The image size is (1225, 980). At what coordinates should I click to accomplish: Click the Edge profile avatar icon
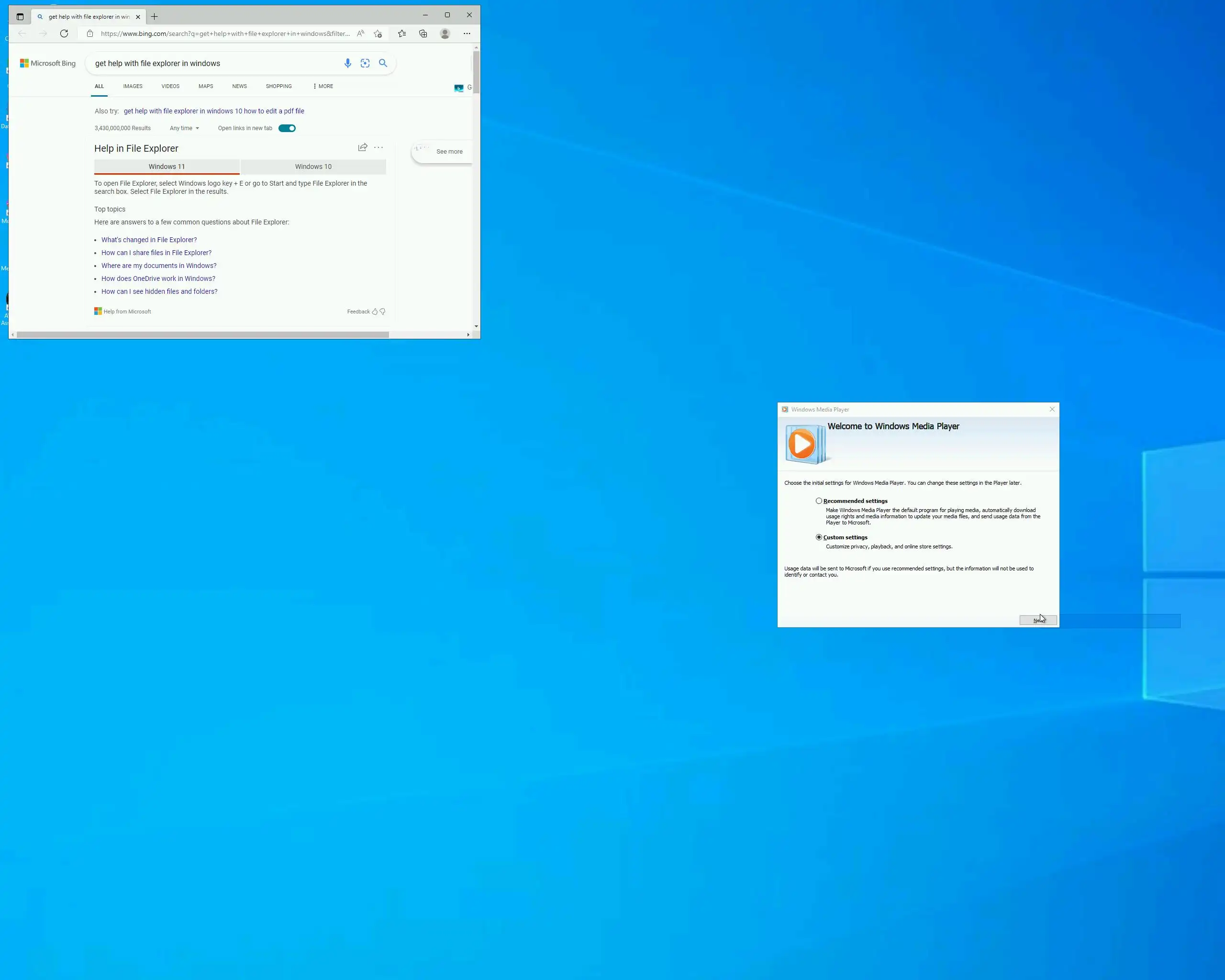445,33
